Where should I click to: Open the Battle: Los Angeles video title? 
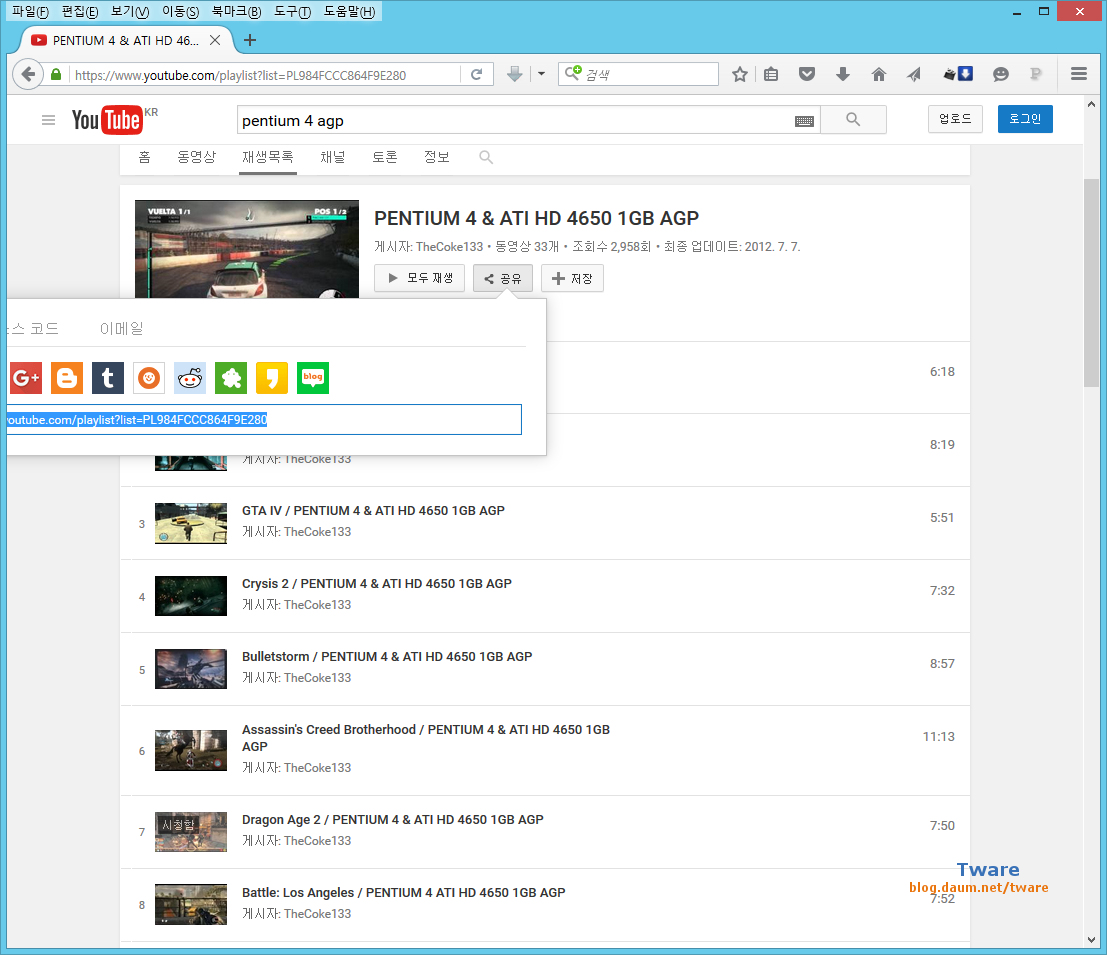[x=403, y=892]
